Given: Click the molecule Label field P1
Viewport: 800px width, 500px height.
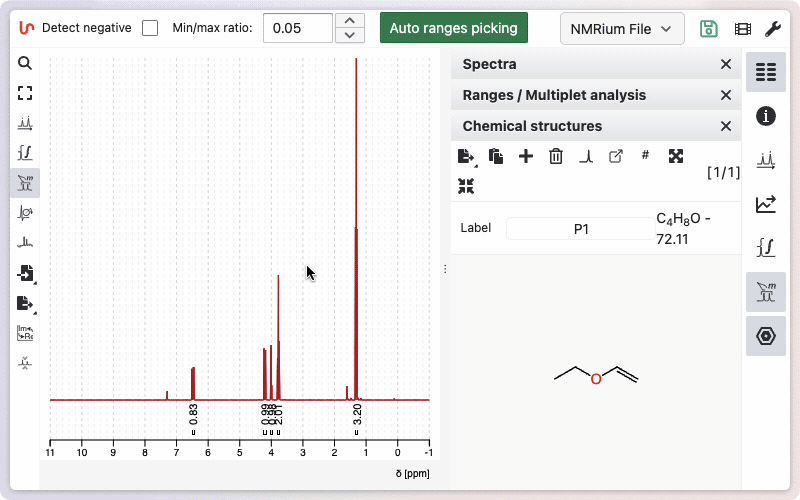Looking at the screenshot, I should tap(580, 229).
